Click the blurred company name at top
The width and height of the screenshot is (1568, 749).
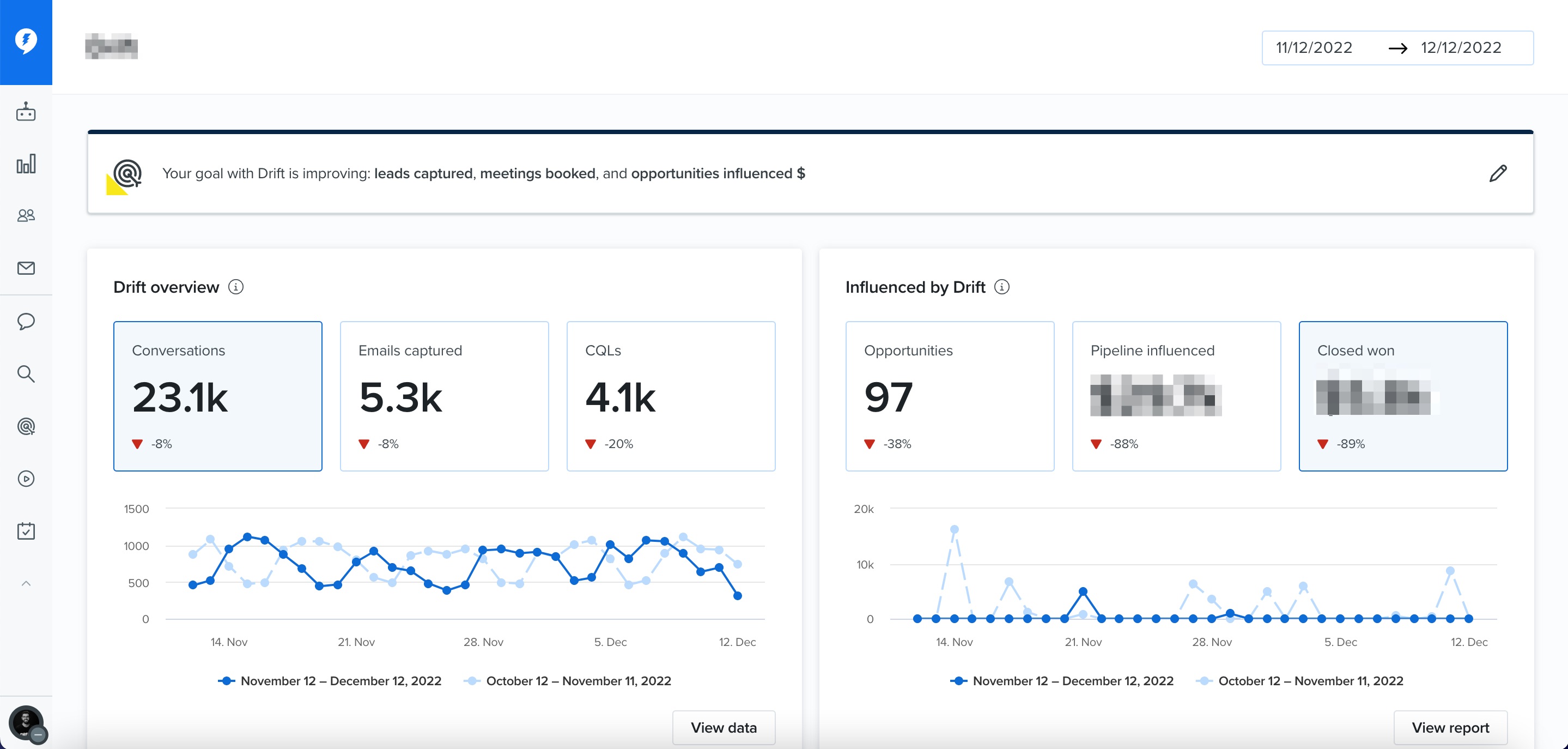pos(111,46)
